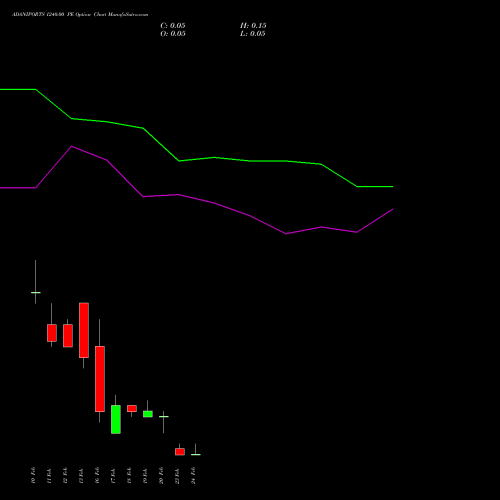The height and width of the screenshot is (500, 500).
Task: Select the tall red 13 Feb candlestick
Action: pyautogui.click(x=84, y=330)
